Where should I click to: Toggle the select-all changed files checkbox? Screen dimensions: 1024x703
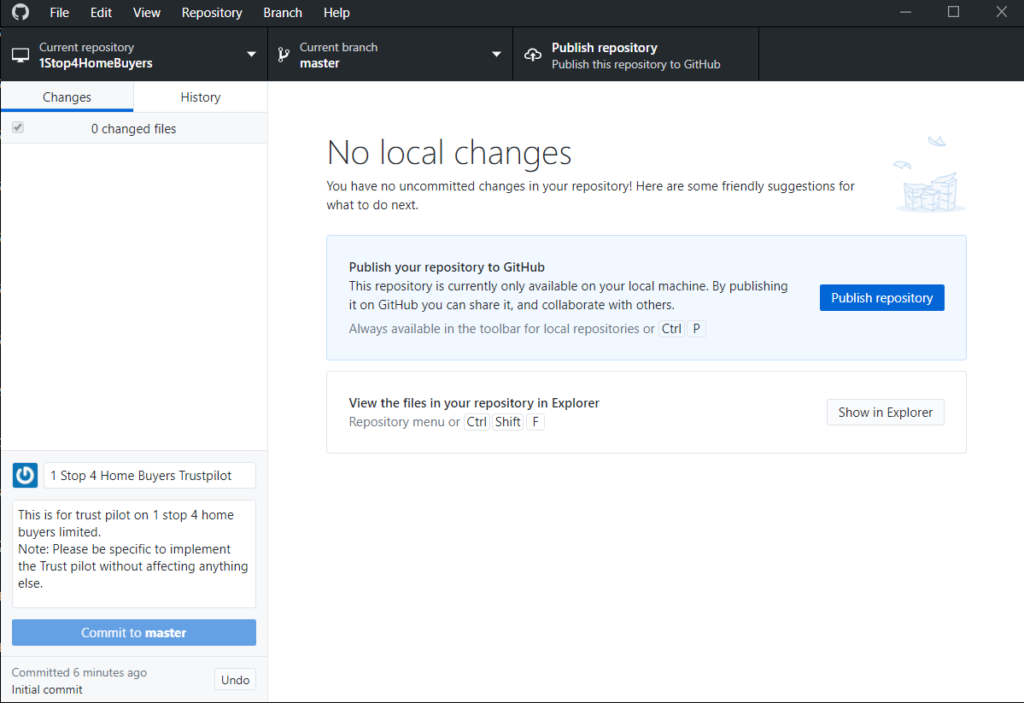tap(18, 127)
